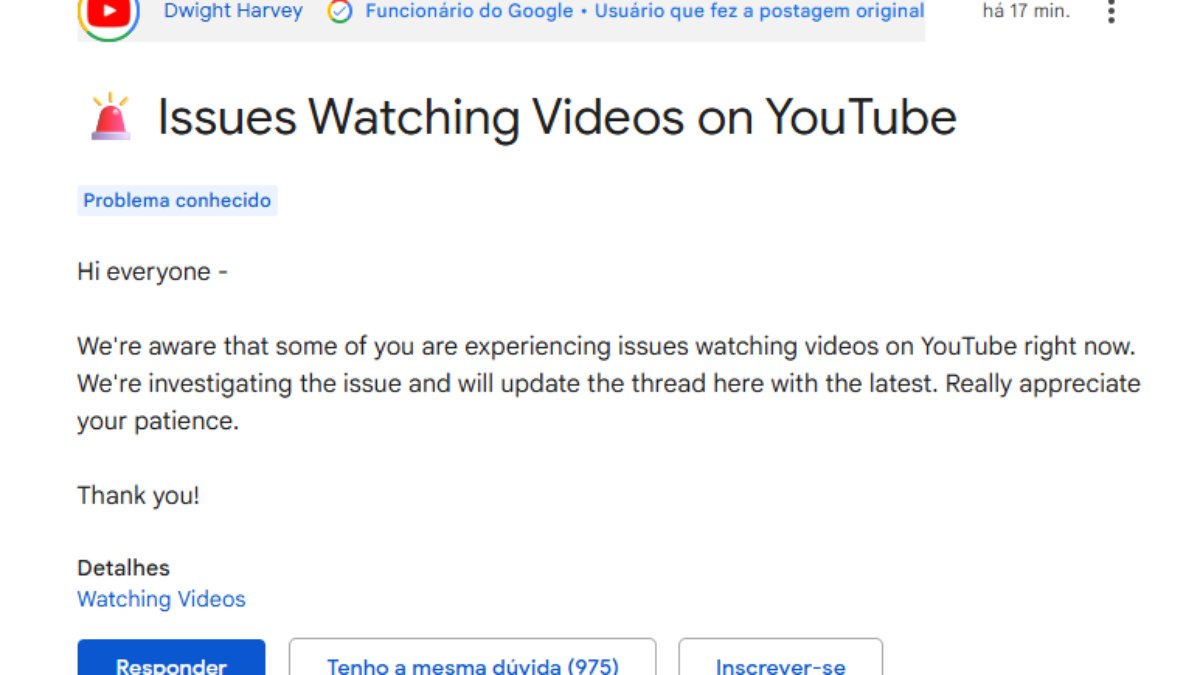This screenshot has height=675, width=1200.
Task: Click the "Funcionário do Google" label
Action: pyautogui.click(x=469, y=12)
